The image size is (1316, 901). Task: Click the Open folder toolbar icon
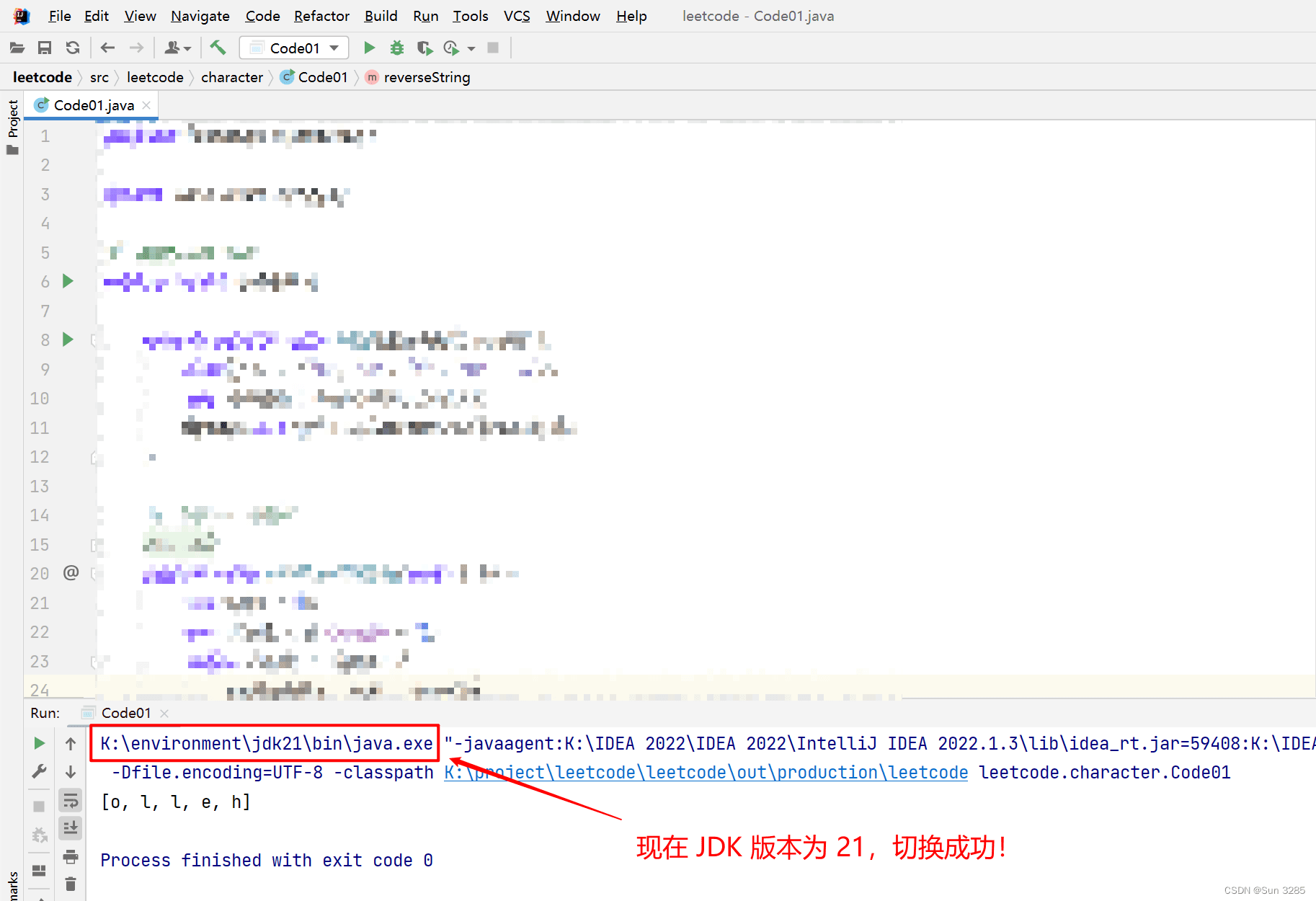tap(17, 48)
